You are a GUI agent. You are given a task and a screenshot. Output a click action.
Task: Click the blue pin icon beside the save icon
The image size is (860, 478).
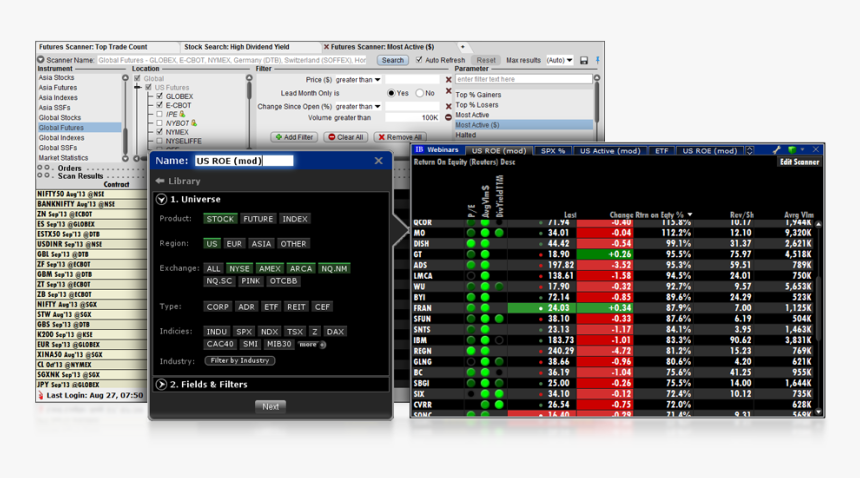[x=597, y=60]
